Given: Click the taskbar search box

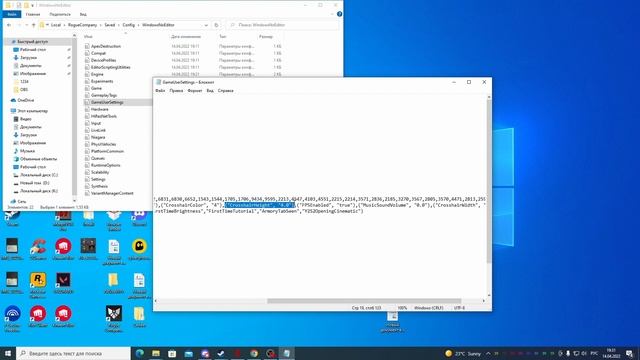Looking at the screenshot, I should coord(73,353).
